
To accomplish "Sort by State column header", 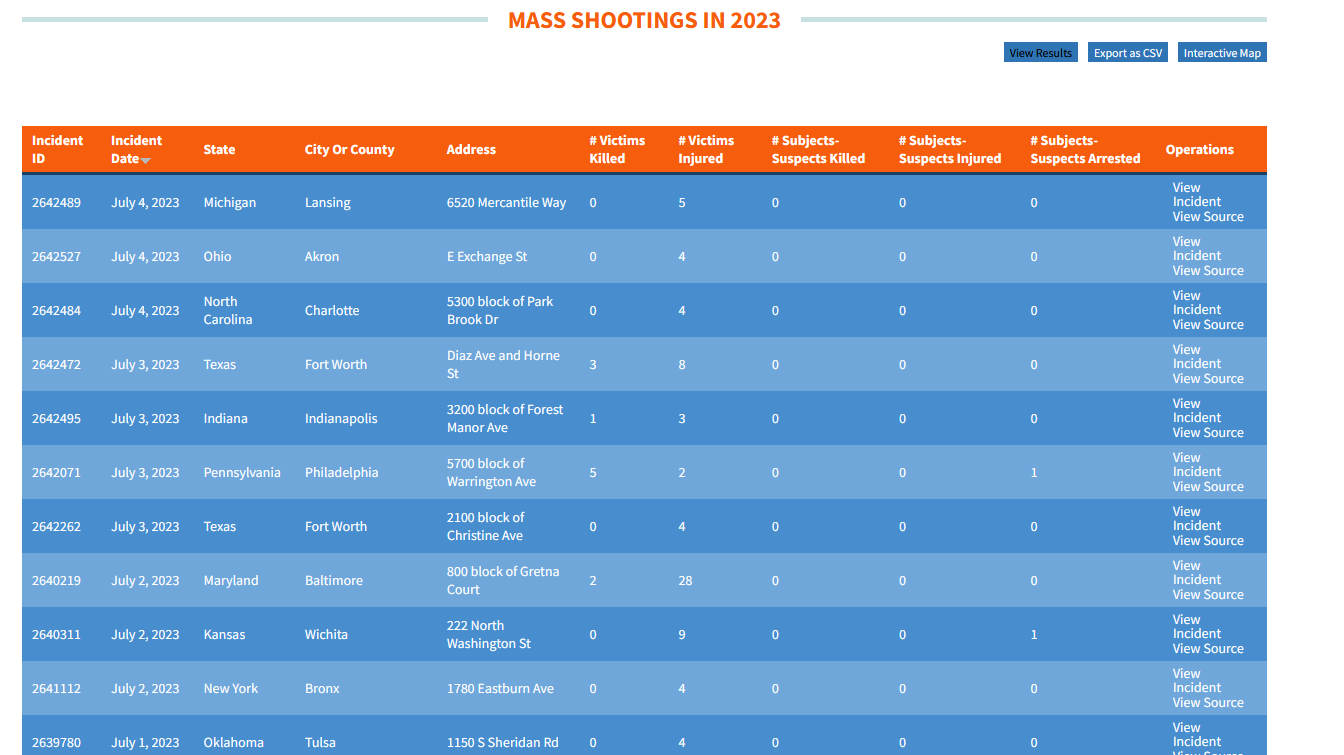I will coord(219,150).
